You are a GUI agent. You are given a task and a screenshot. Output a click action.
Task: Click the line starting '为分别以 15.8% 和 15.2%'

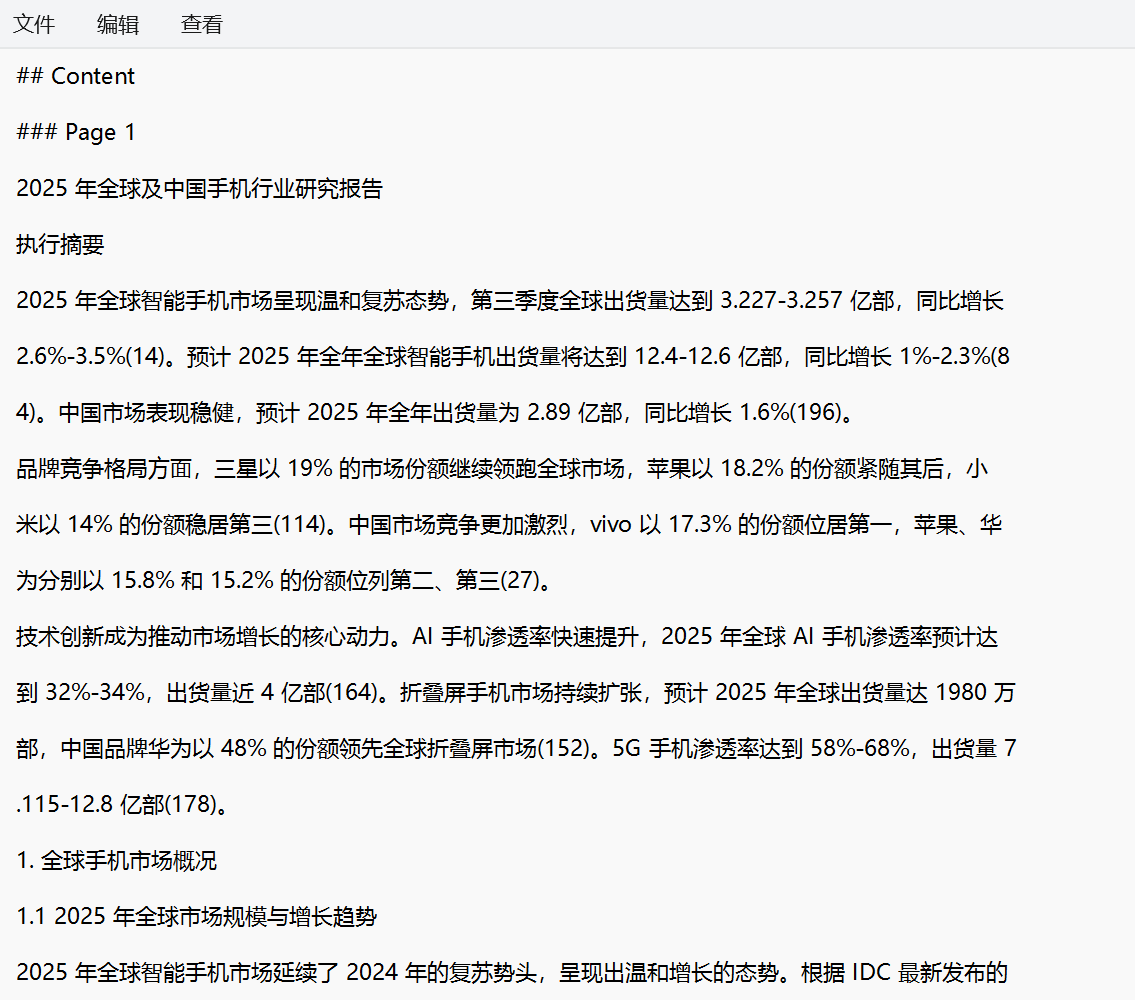(286, 580)
